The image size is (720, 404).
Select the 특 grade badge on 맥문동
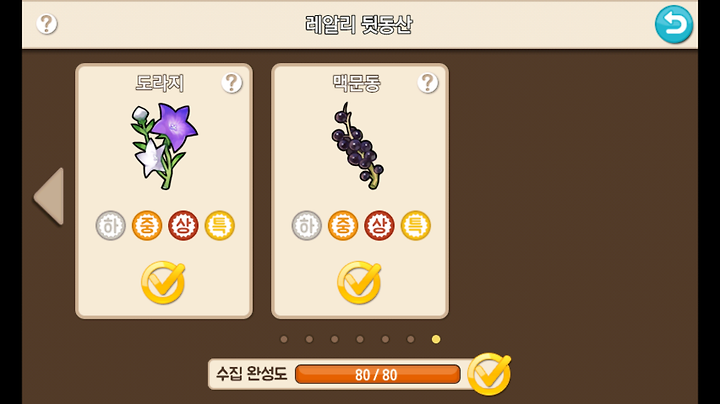pos(416,225)
